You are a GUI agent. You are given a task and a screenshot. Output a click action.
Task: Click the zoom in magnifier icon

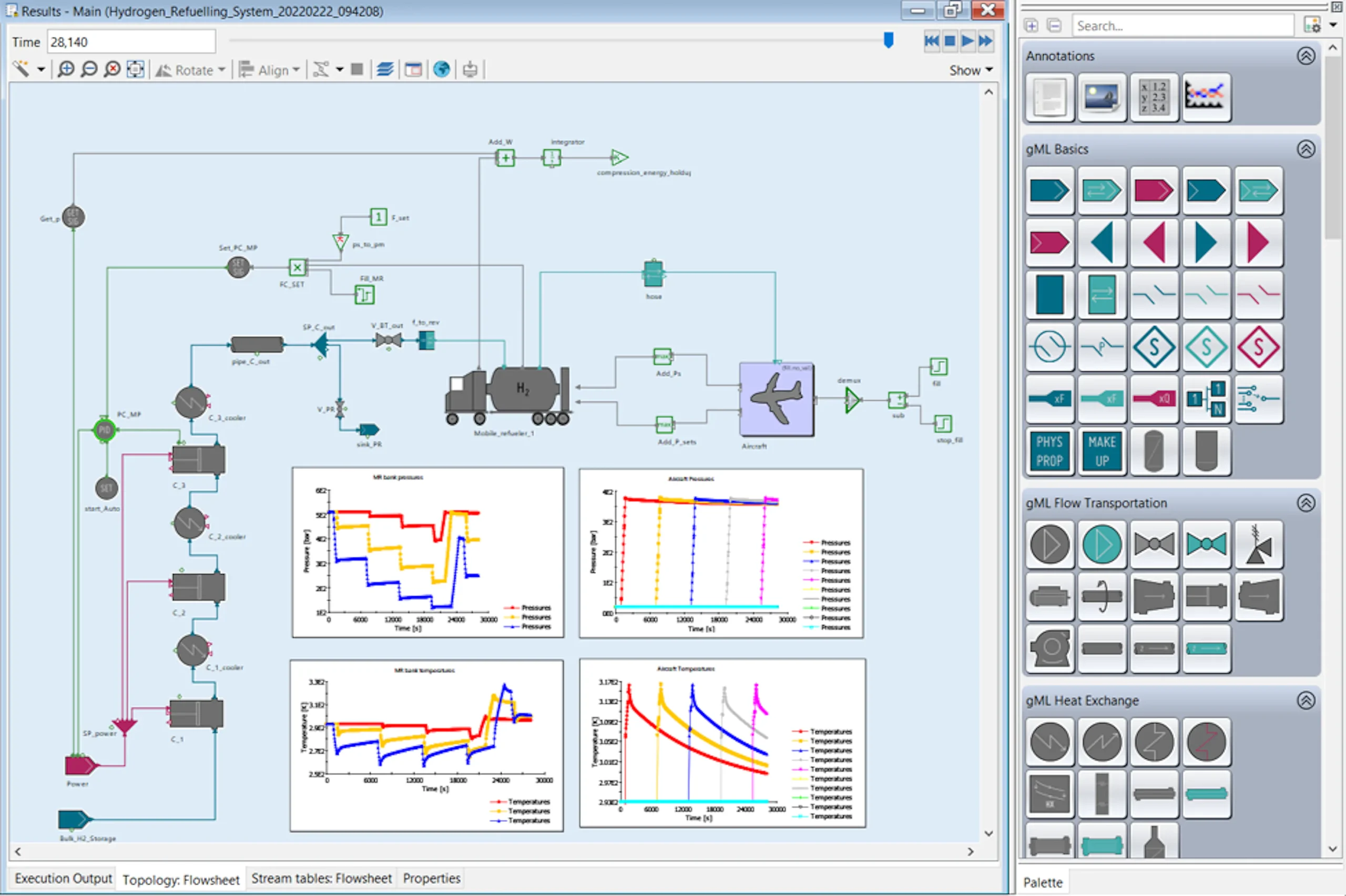pyautogui.click(x=66, y=70)
